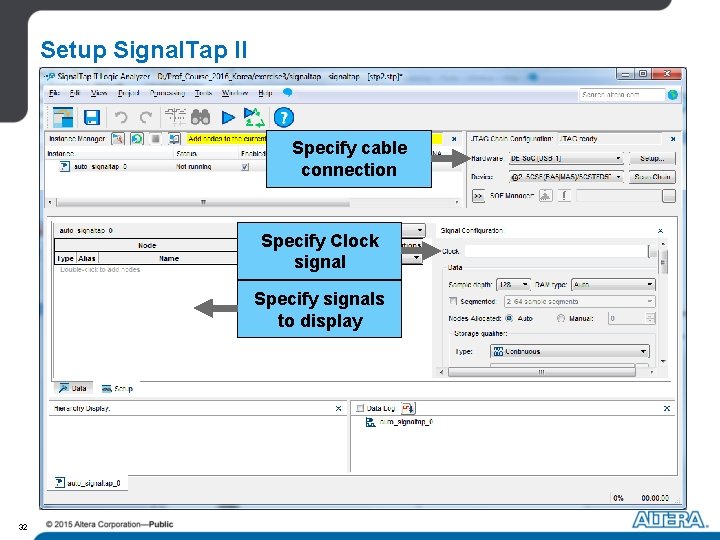
Task: Close the Signal Configuration panel
Action: point(660,231)
